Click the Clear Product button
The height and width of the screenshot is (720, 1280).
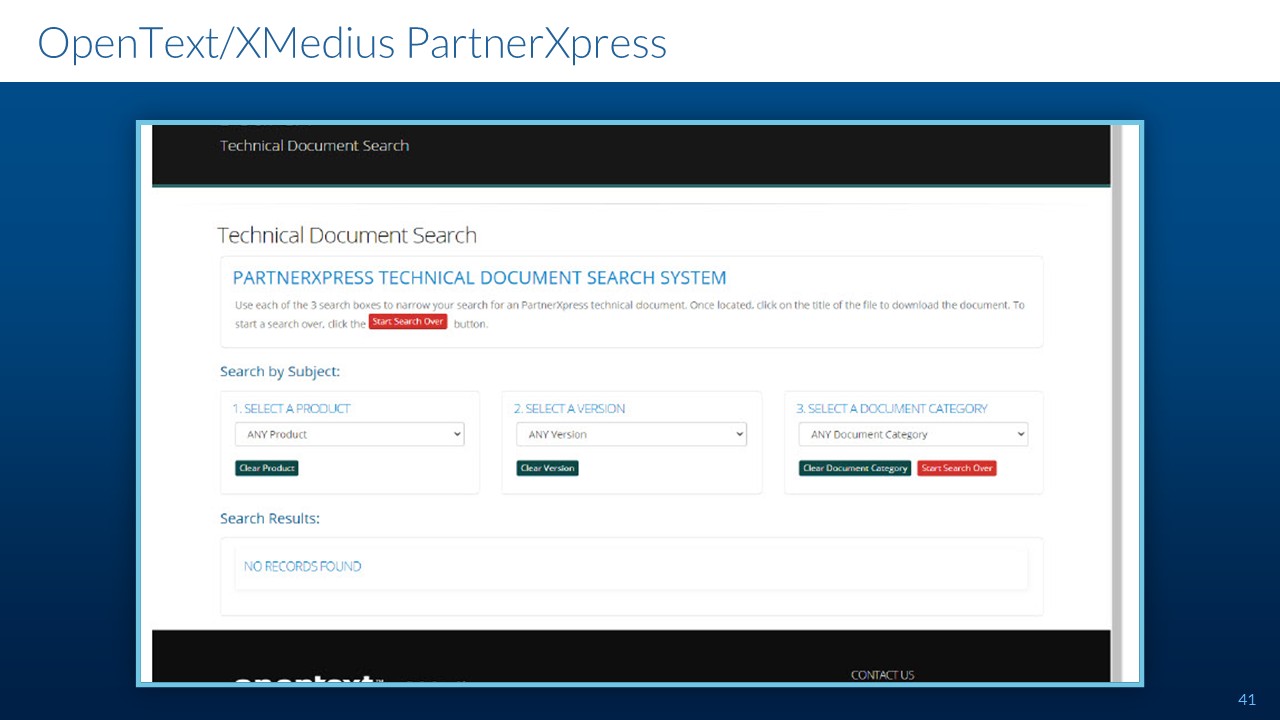tap(267, 468)
